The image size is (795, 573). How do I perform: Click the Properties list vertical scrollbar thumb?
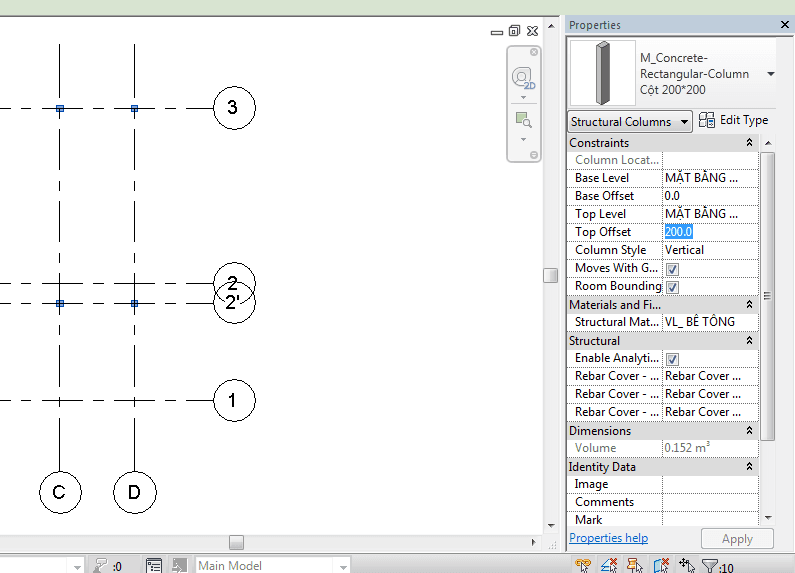coord(768,296)
